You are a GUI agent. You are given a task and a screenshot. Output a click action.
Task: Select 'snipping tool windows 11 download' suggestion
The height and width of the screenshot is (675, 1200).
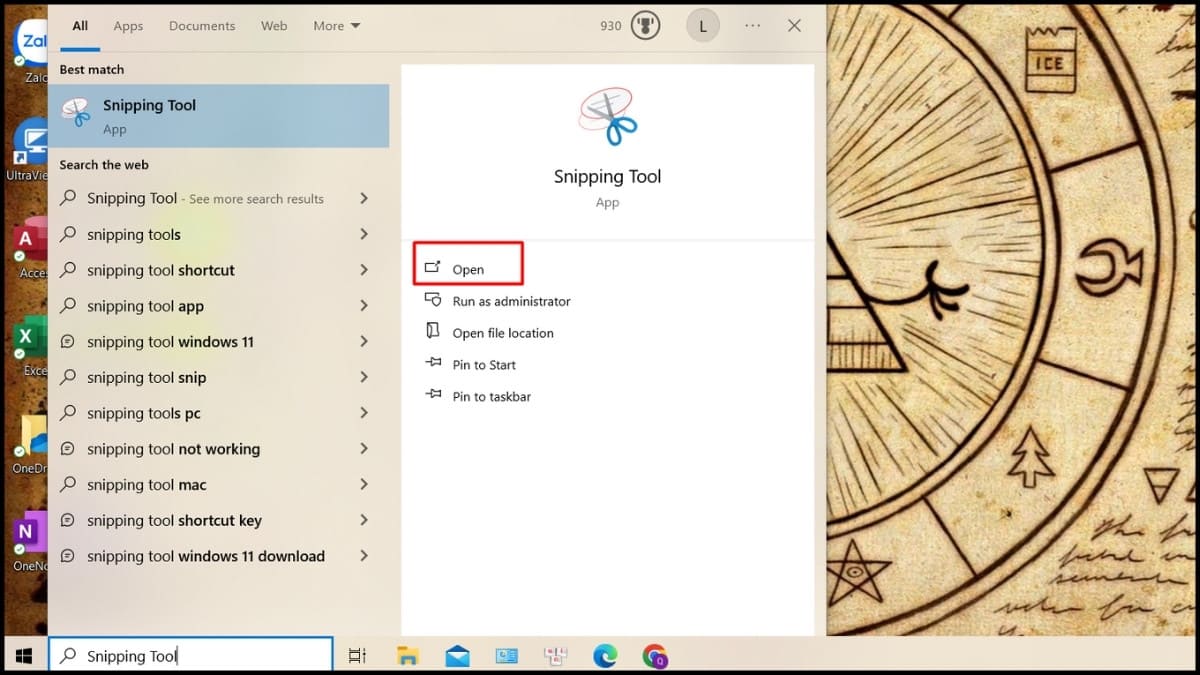tap(206, 556)
